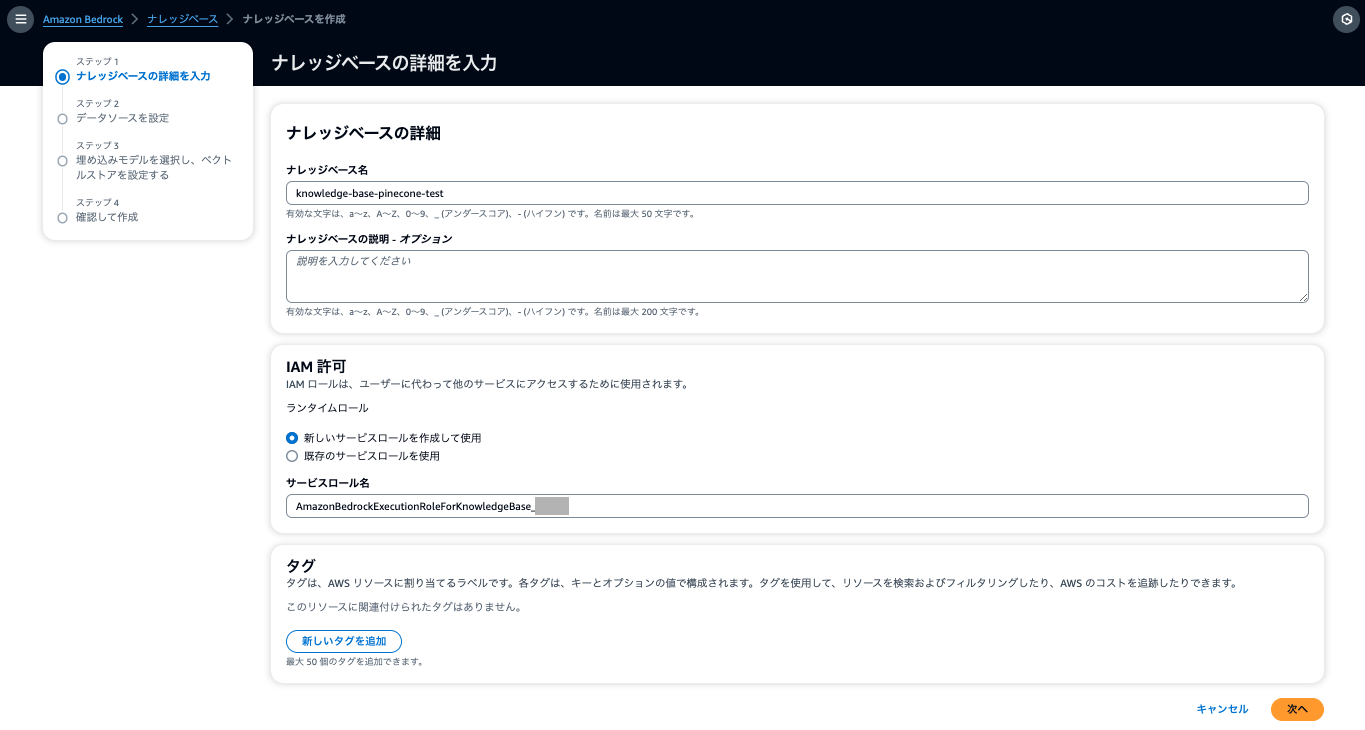The height and width of the screenshot is (730, 1365).
Task: Click the ランタイムロール label
Action: pos(327,408)
